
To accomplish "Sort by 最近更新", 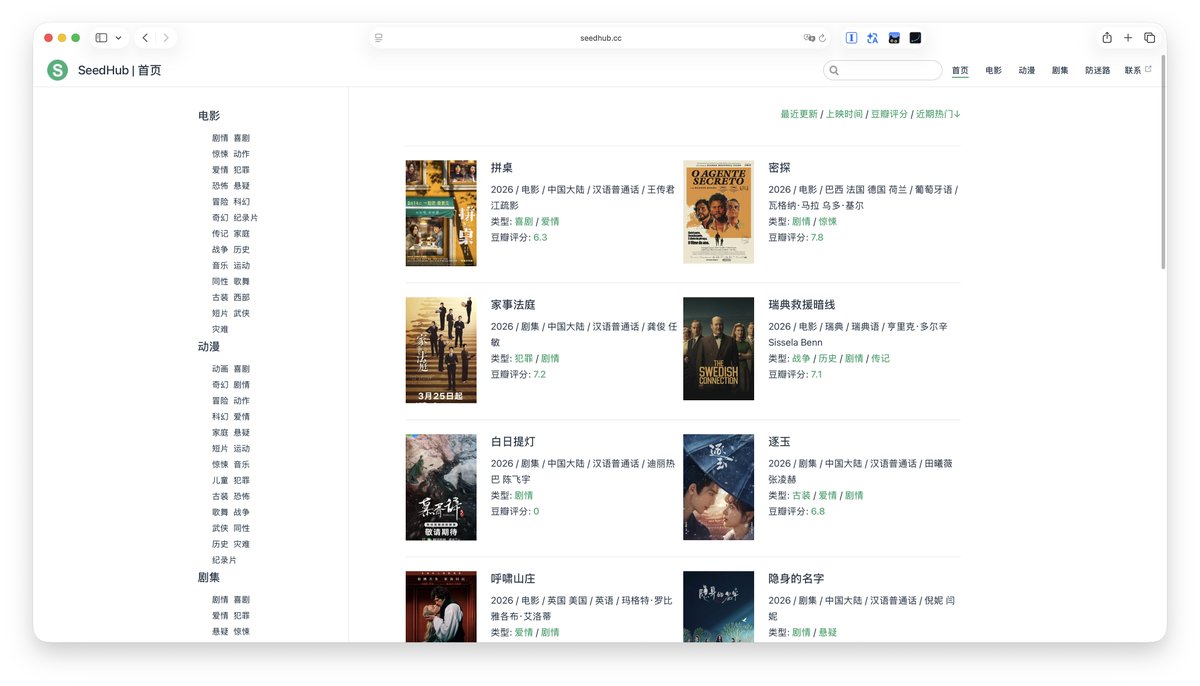I will 799,114.
